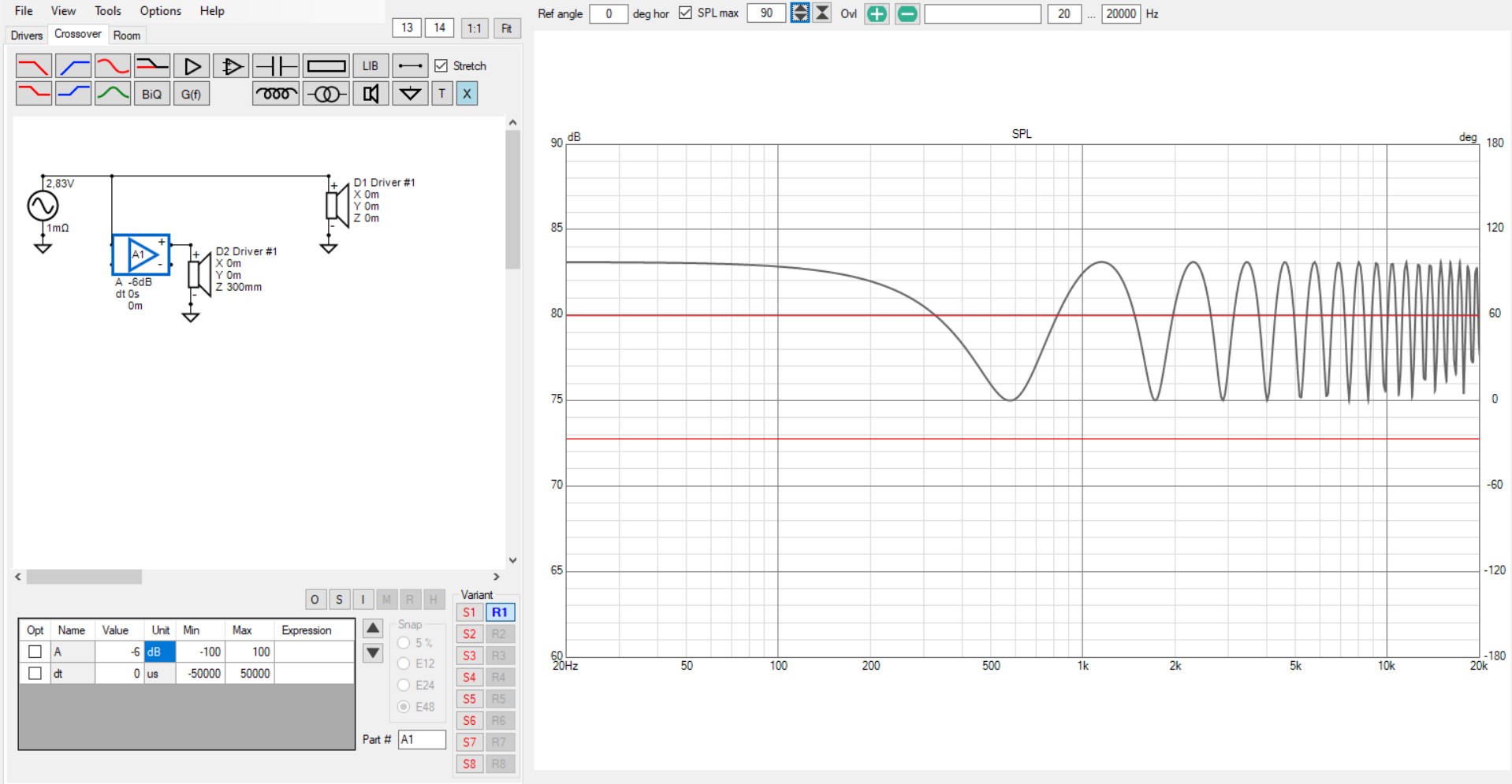1512x784 pixels.
Task: Tick the Opt checkbox for row dt
Action: pyautogui.click(x=35, y=674)
